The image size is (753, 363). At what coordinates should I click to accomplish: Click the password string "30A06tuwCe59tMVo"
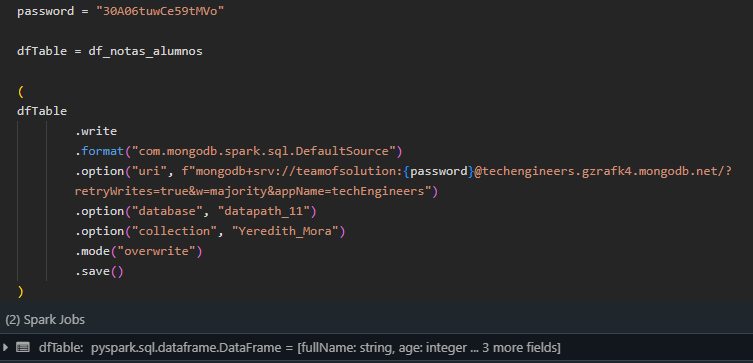(160, 11)
